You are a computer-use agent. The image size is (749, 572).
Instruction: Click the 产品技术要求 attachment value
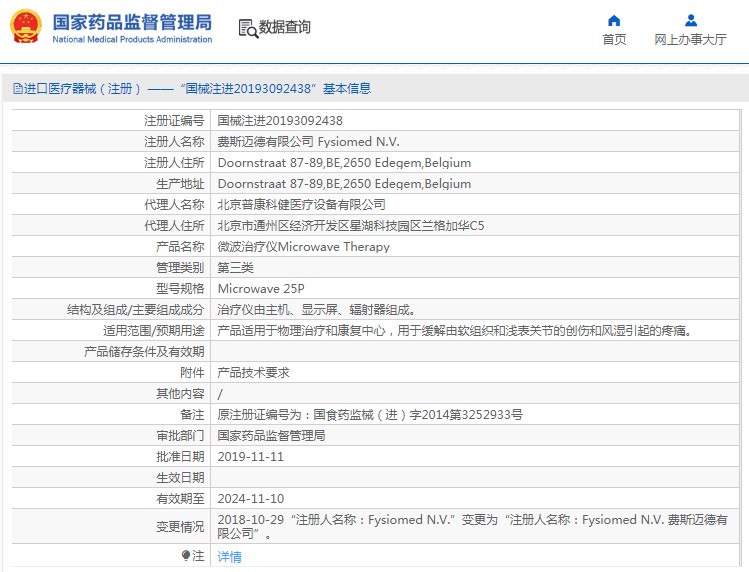[x=253, y=373]
